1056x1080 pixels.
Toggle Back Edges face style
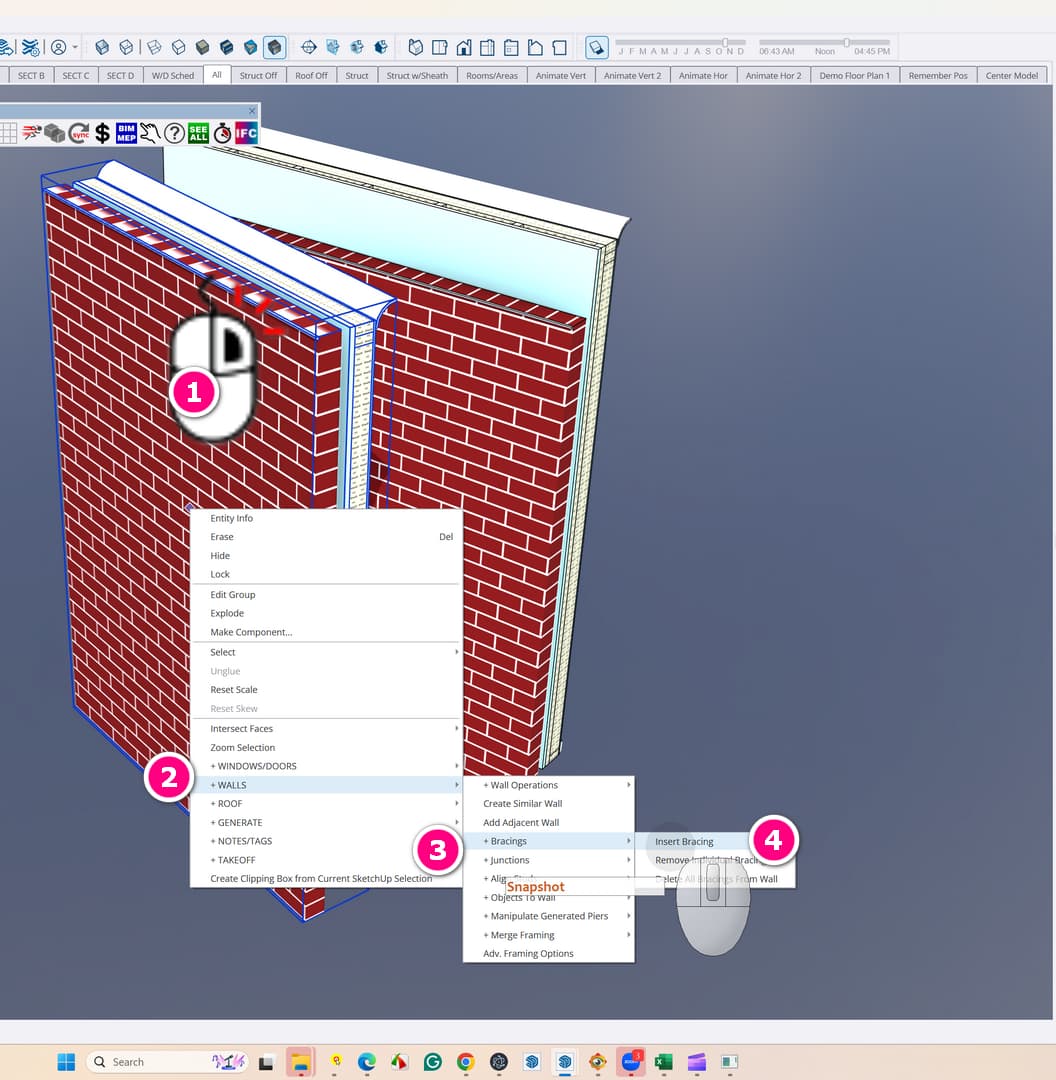(x=126, y=47)
